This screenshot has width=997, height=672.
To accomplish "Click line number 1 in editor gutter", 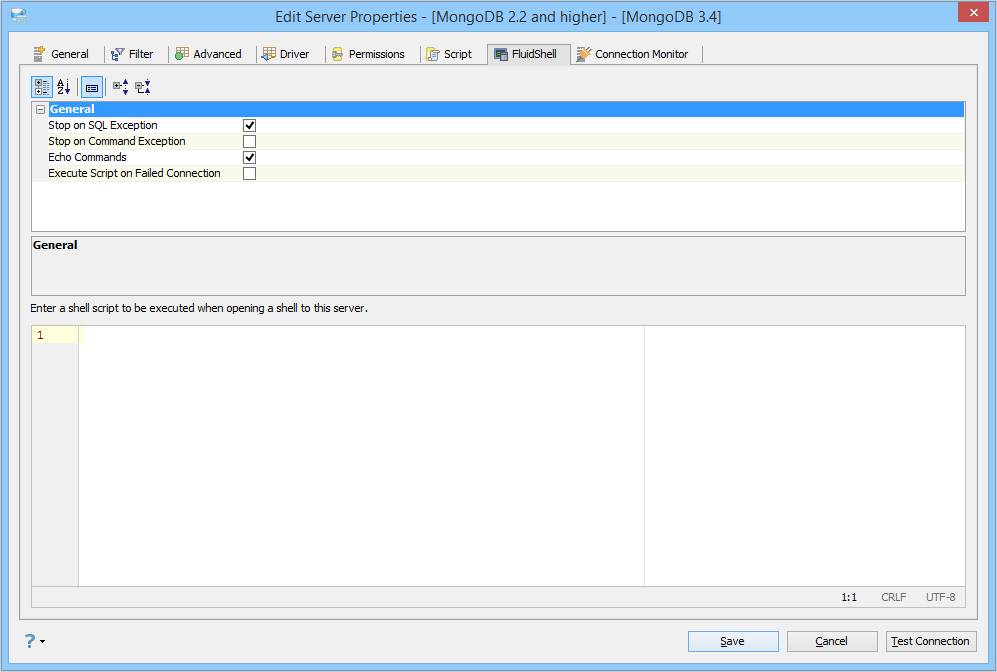I will point(40,335).
